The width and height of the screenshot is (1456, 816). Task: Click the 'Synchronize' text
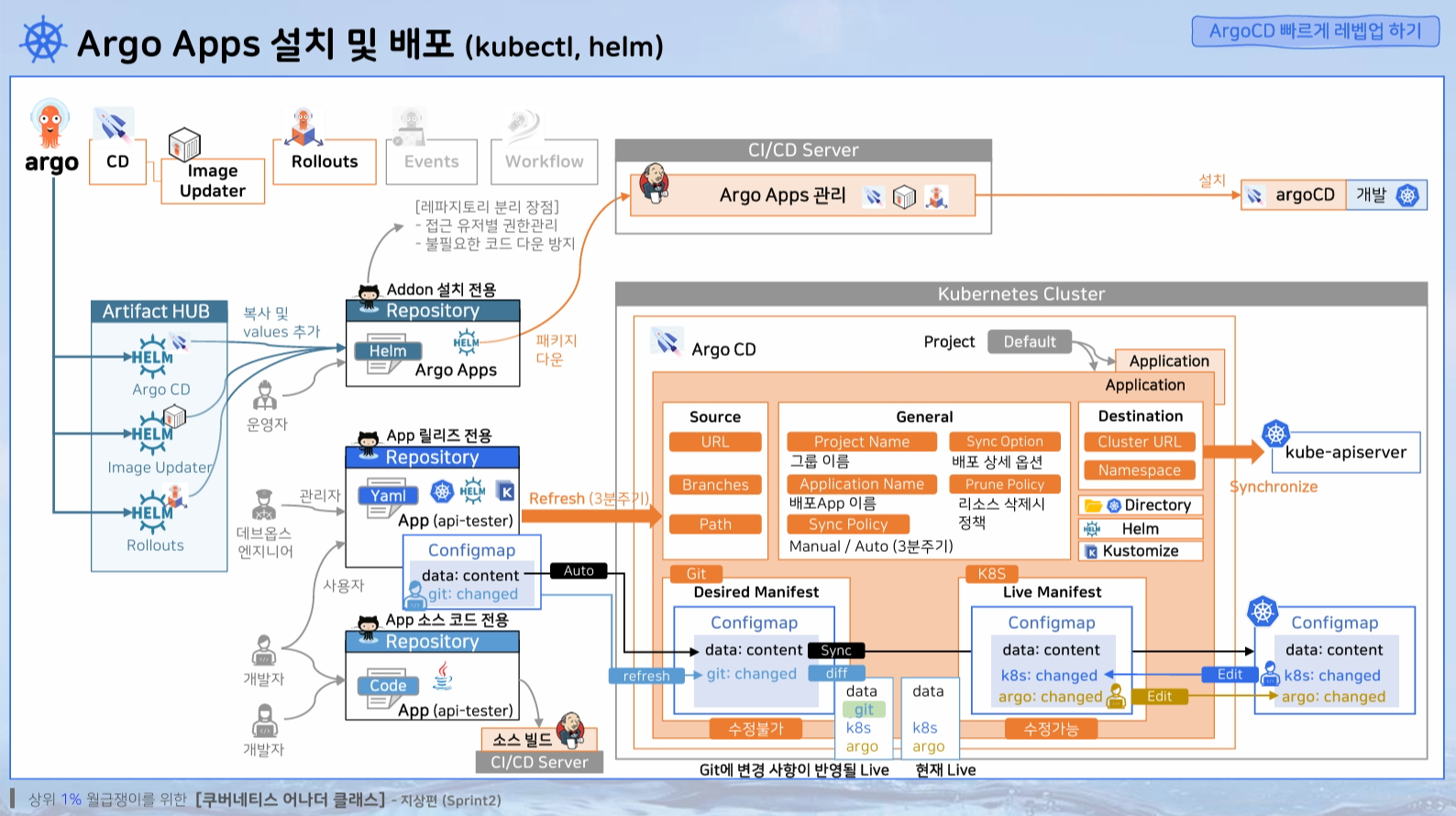(x=1274, y=487)
